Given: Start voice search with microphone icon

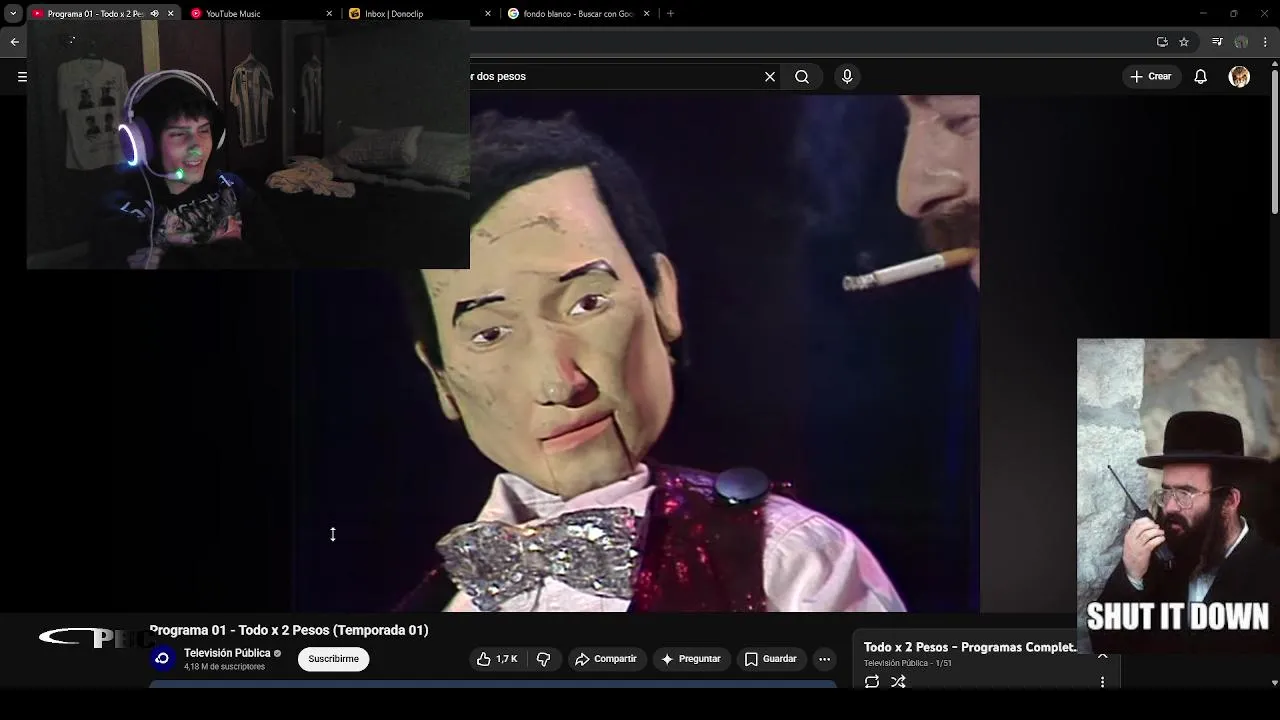Looking at the screenshot, I should pos(847,76).
